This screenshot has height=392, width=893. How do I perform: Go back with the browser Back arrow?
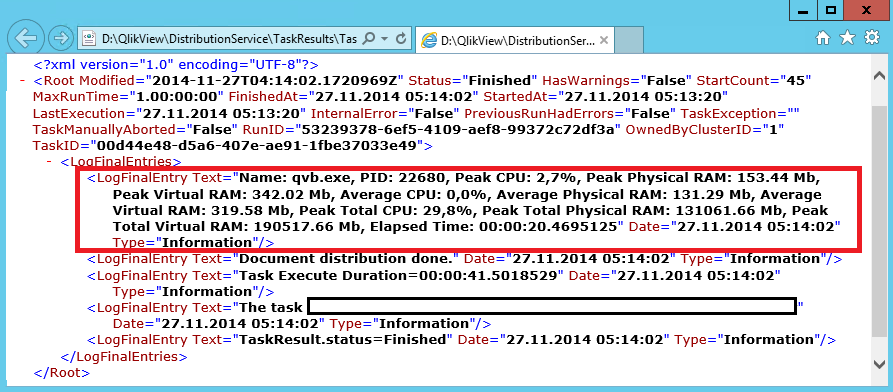[x=25, y=38]
